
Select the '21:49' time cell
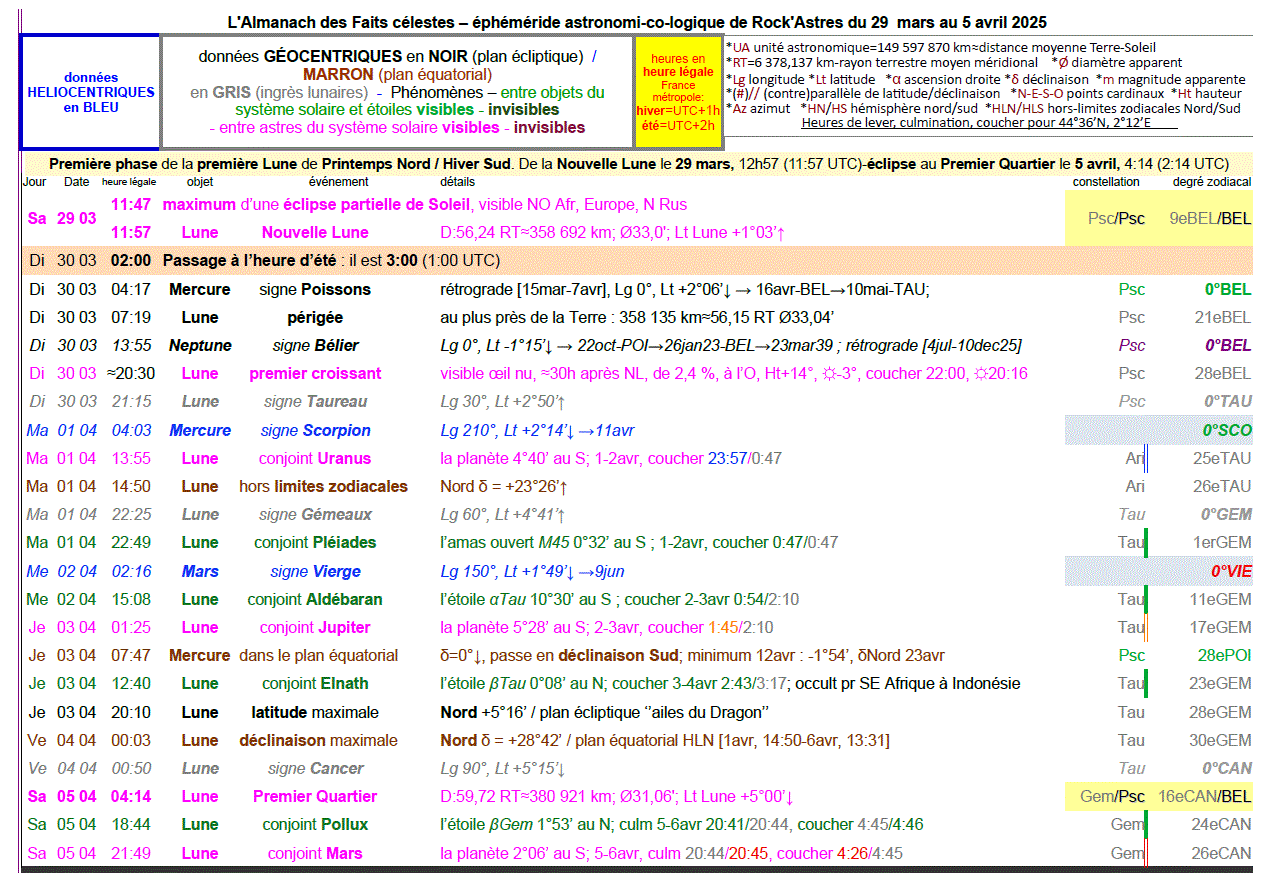point(131,854)
